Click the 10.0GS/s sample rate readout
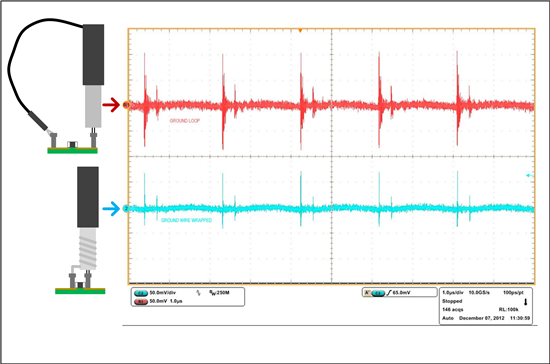Image resolution: width=550 pixels, height=364 pixels. [x=479, y=292]
